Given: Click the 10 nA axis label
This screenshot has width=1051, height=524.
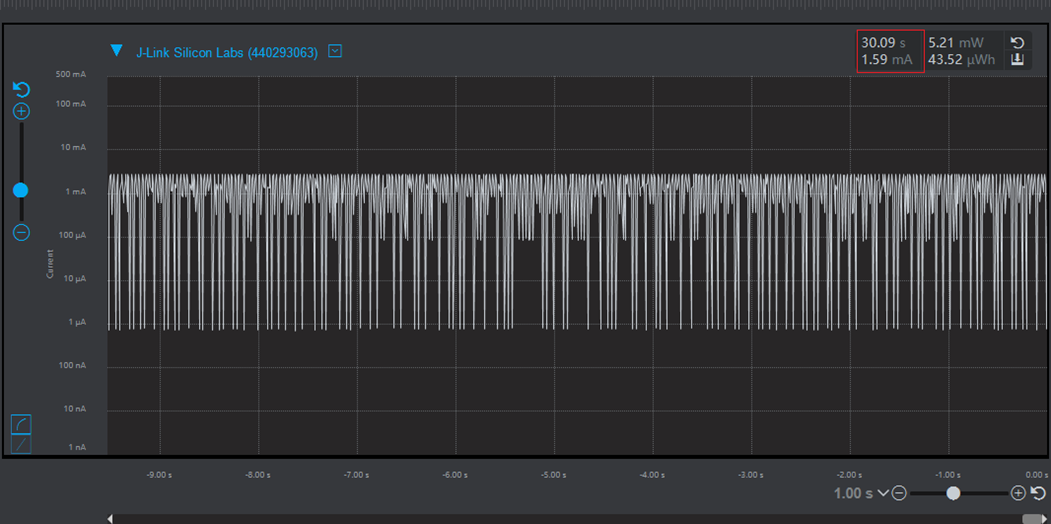Looking at the screenshot, I should click(73, 409).
